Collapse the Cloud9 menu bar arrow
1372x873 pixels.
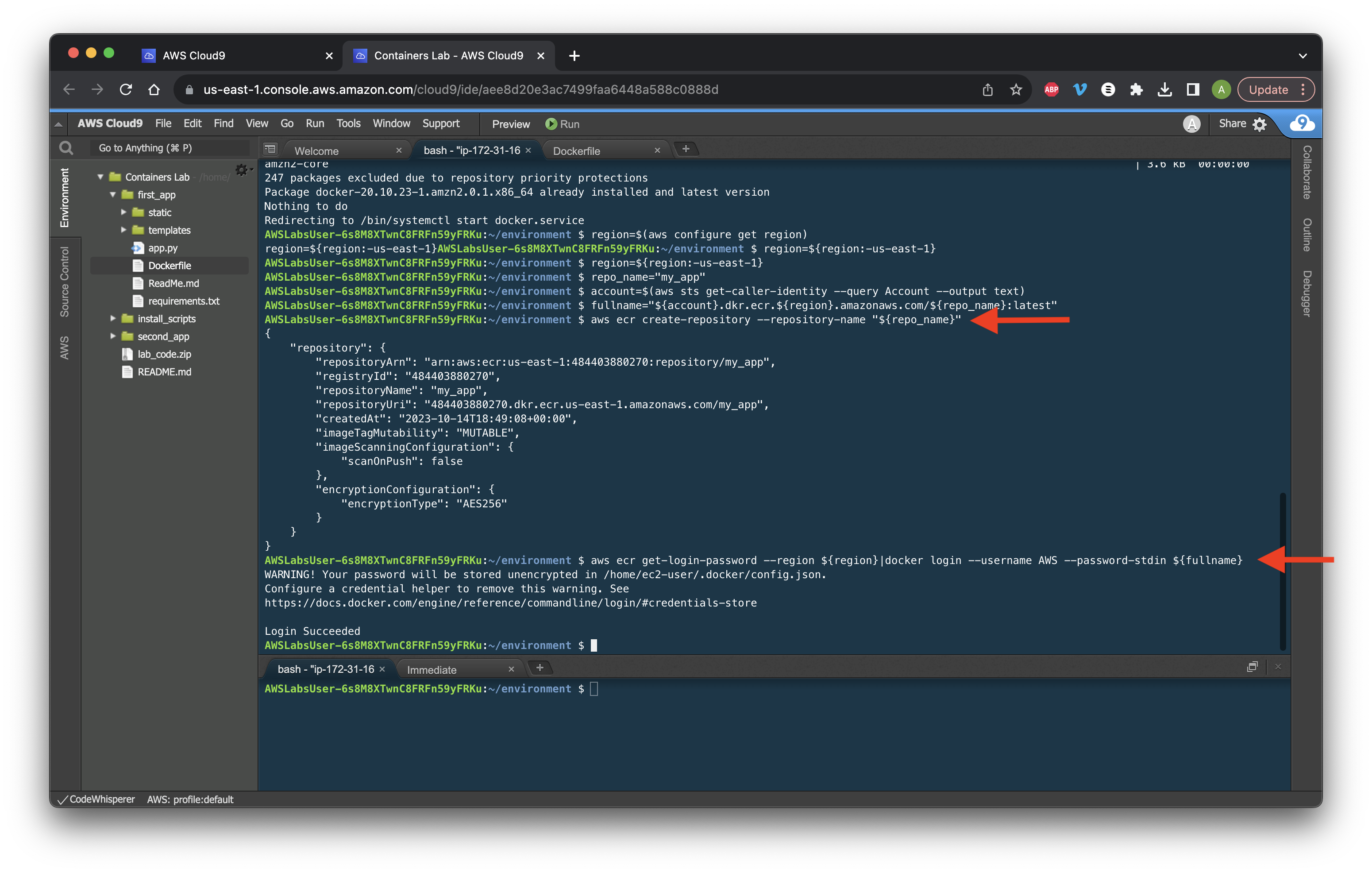59,124
